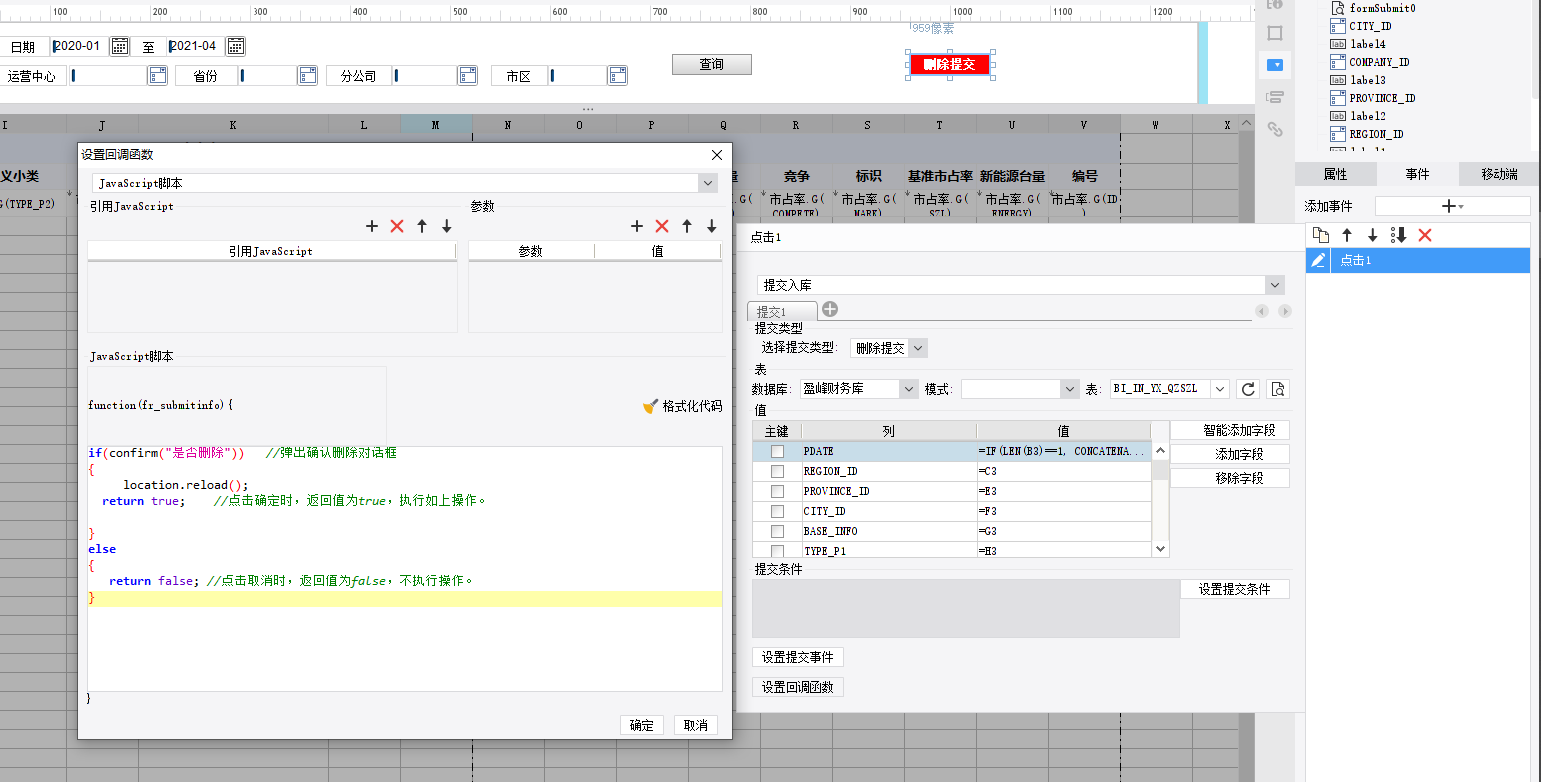Refresh the table list icon
This screenshot has height=782, width=1541.
(x=1247, y=389)
